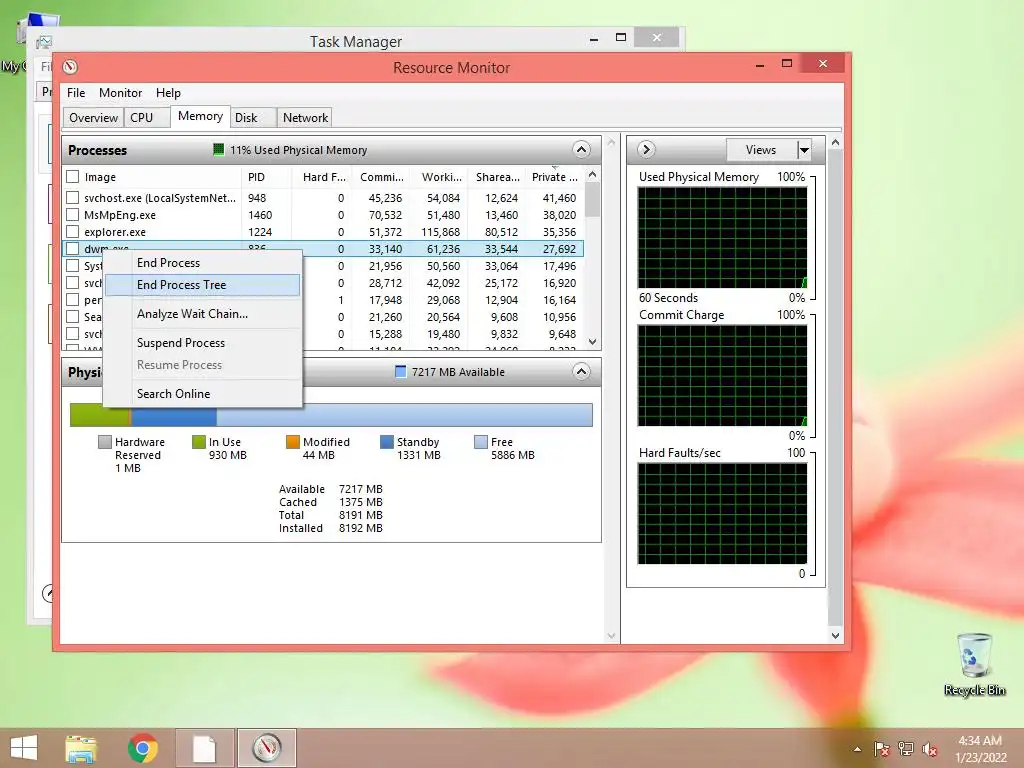Check the MsMpEng.exe process checkbox

[x=72, y=214]
